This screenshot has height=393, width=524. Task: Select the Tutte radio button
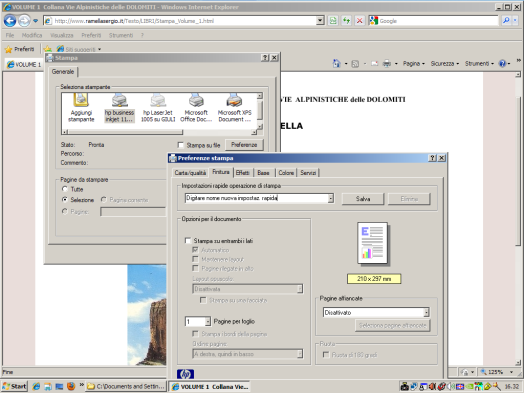pos(65,189)
